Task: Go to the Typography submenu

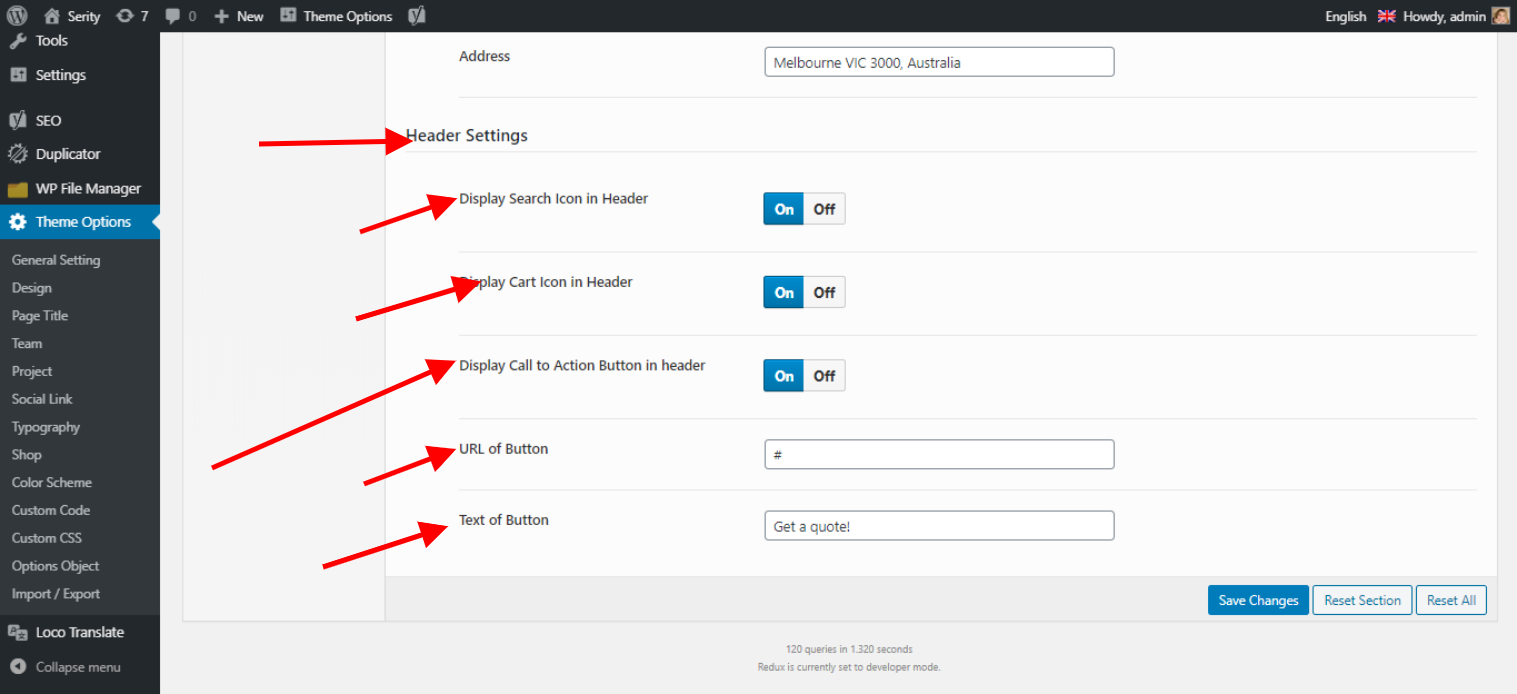Action: [46, 427]
